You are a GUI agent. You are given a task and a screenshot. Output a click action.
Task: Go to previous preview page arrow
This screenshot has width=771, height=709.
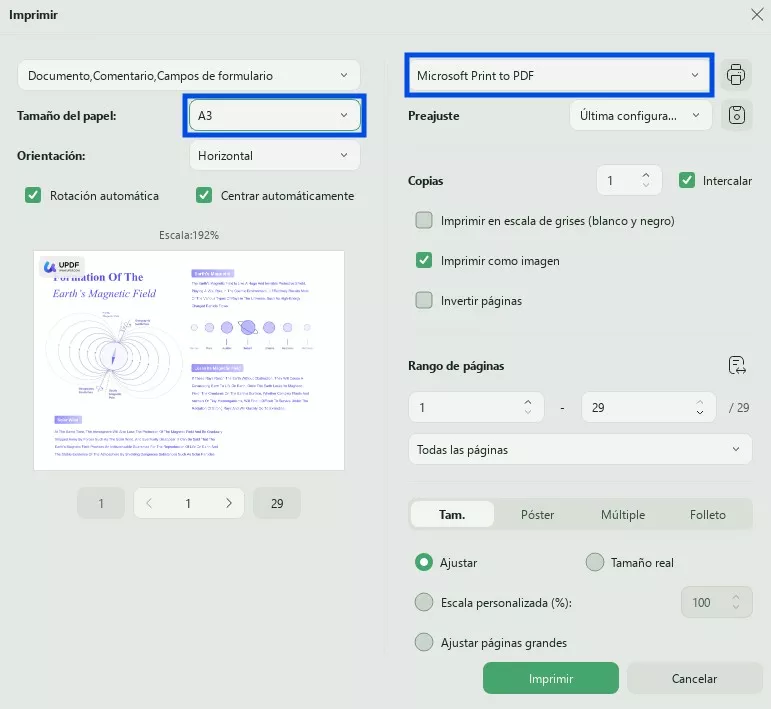click(x=149, y=503)
